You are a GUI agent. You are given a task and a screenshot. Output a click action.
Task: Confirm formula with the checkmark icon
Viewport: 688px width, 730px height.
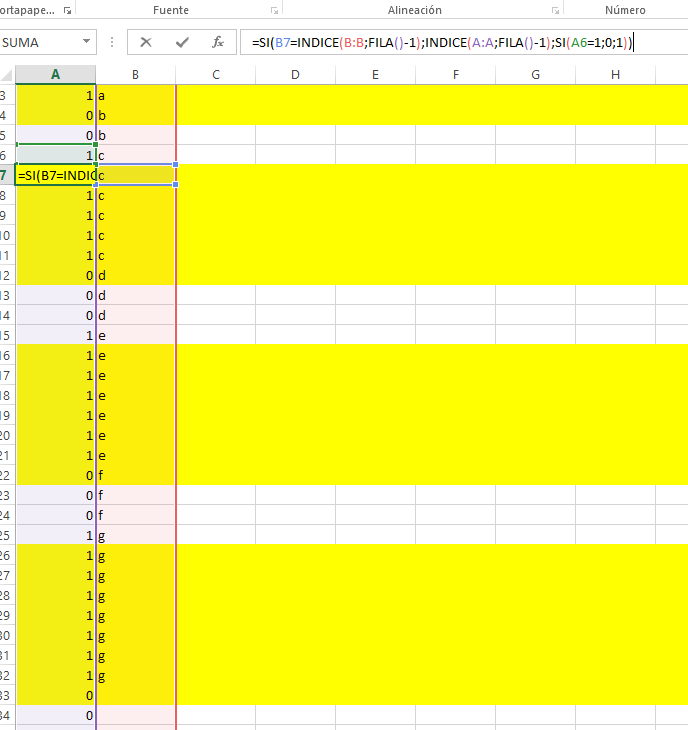pos(182,42)
